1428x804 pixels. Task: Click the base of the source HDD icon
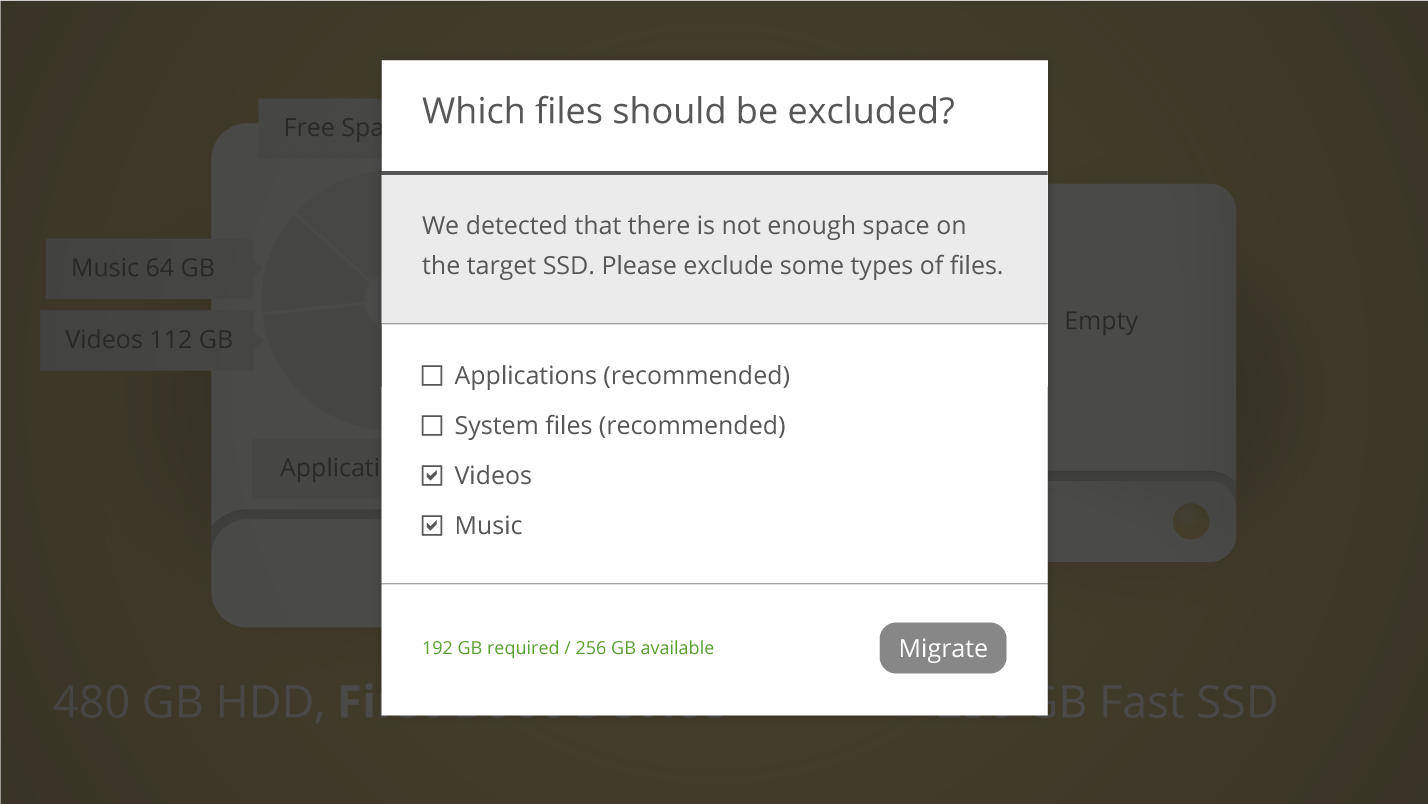(296, 570)
